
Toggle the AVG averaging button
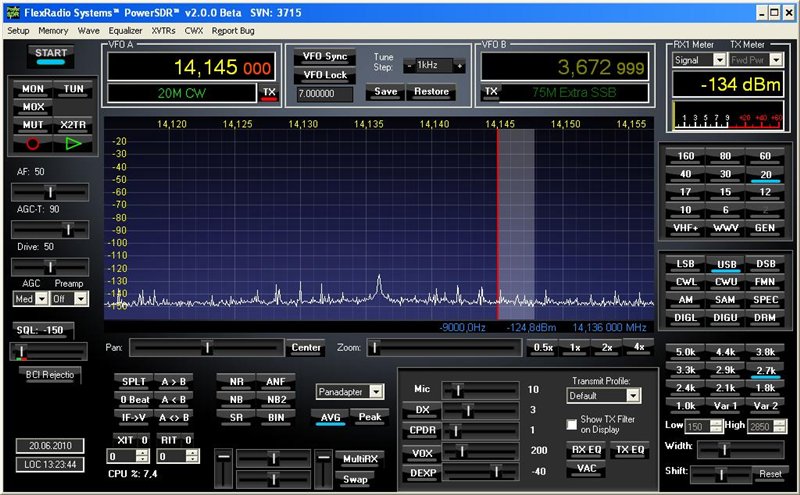tap(329, 416)
